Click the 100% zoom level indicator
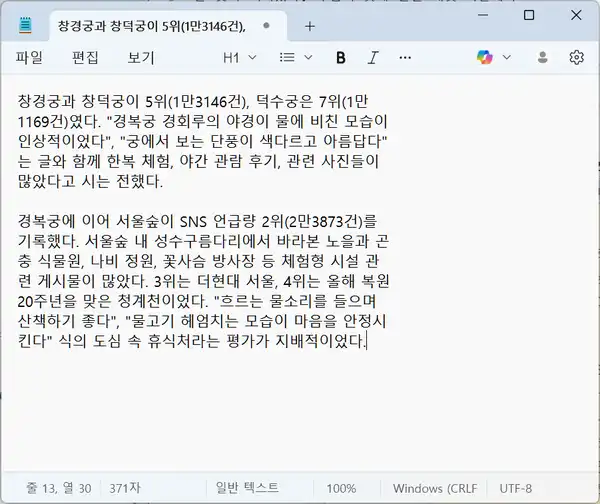 [341, 489]
